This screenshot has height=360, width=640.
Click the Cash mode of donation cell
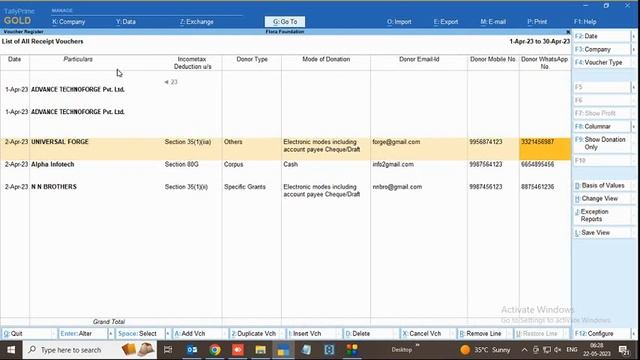click(x=291, y=164)
